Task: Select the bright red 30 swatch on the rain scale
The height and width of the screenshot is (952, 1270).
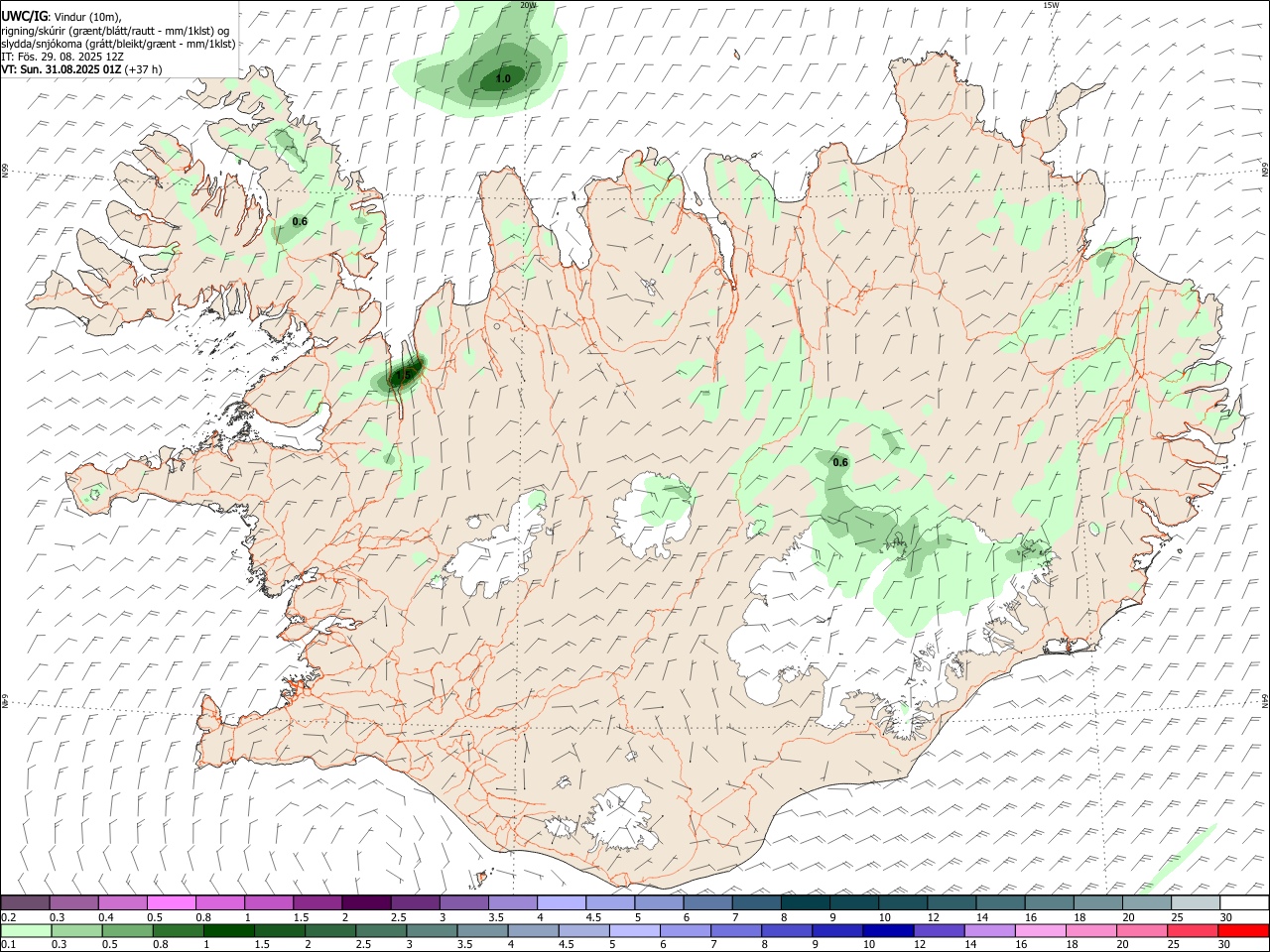Action: coord(1244,930)
